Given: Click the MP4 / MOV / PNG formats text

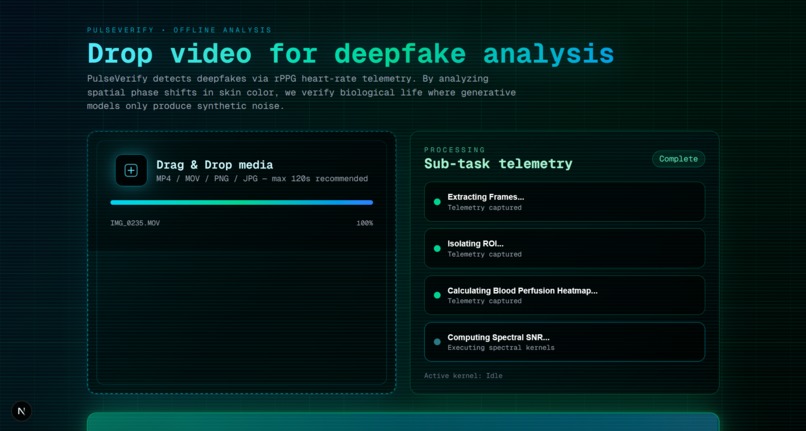Looking at the screenshot, I should click(x=262, y=179).
